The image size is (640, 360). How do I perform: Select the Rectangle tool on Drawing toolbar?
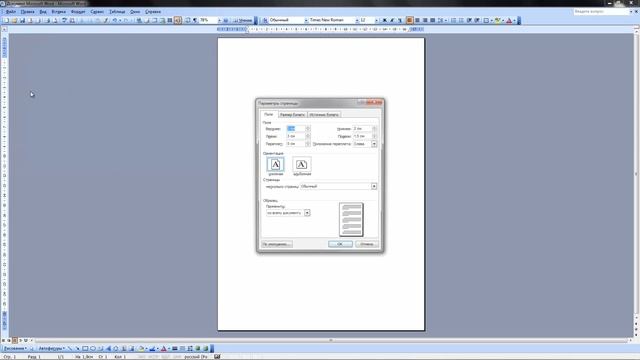point(85,349)
